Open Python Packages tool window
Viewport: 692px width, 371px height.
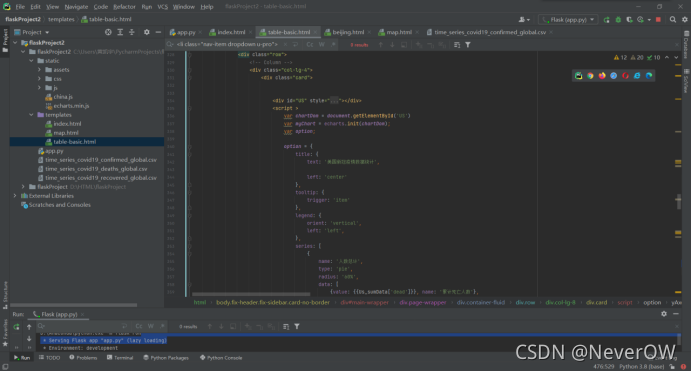coord(166,358)
